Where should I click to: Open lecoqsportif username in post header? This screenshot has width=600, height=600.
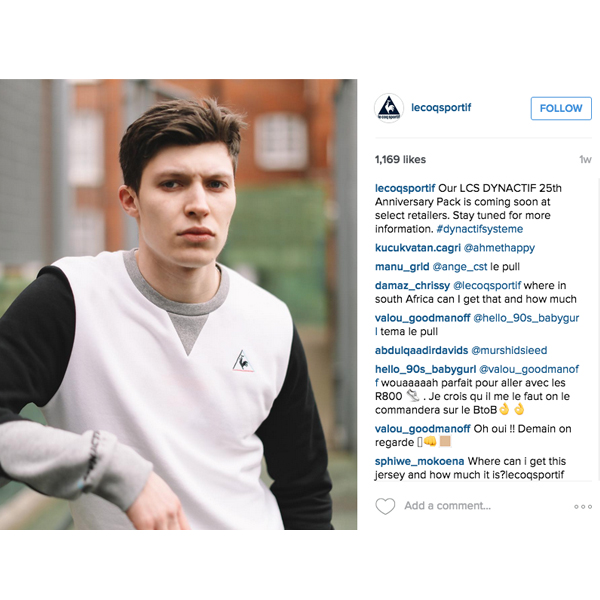pos(441,108)
